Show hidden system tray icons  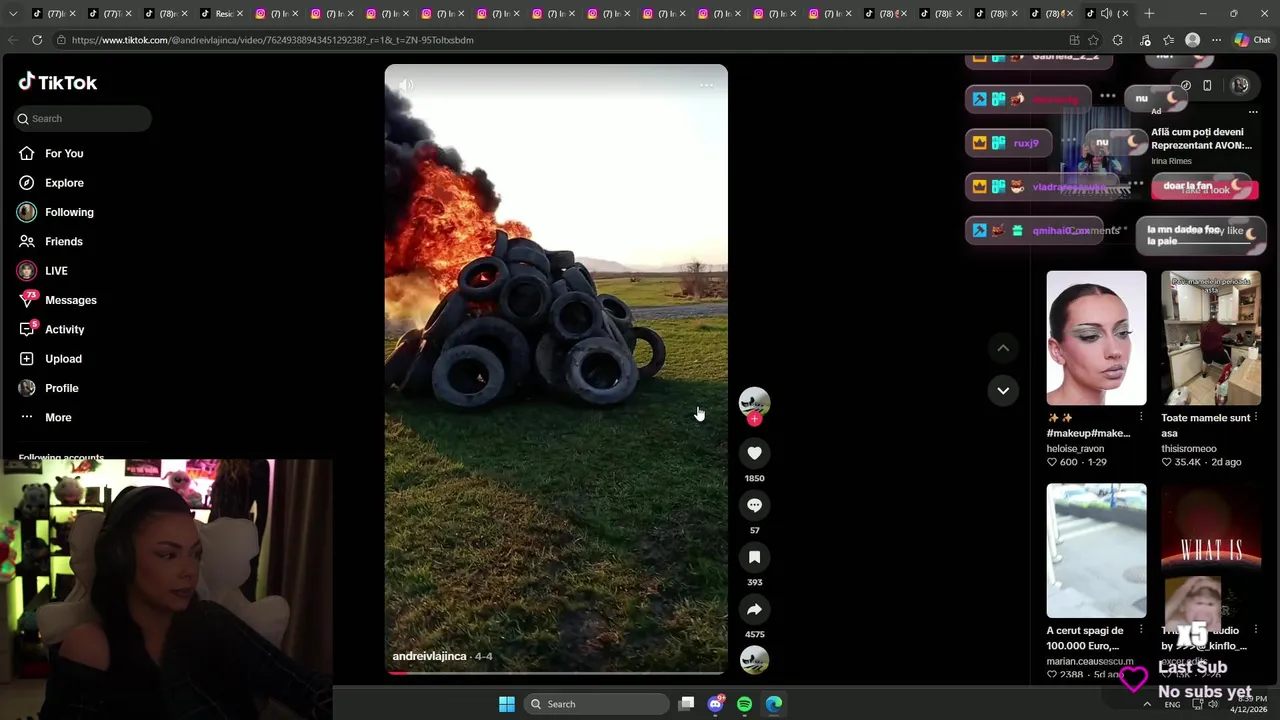click(x=1147, y=704)
